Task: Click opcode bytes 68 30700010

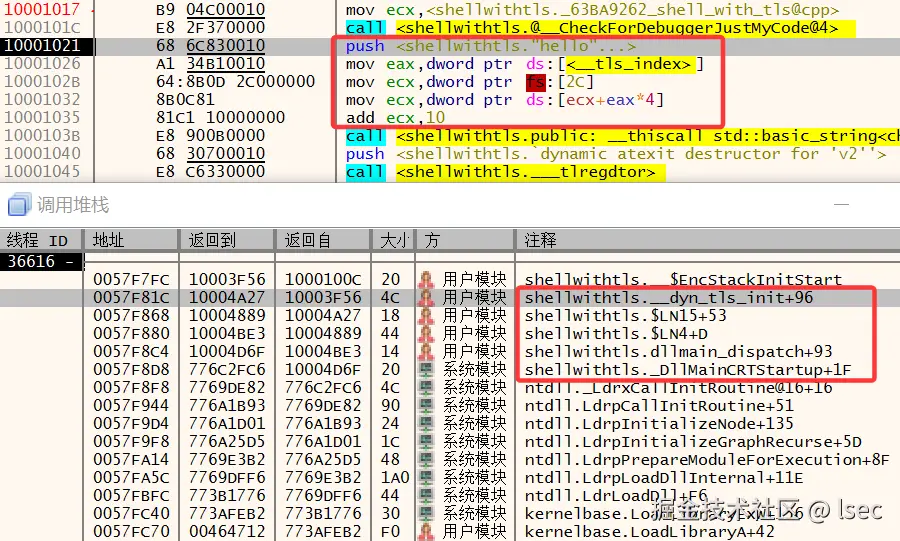Action: click(x=210, y=153)
